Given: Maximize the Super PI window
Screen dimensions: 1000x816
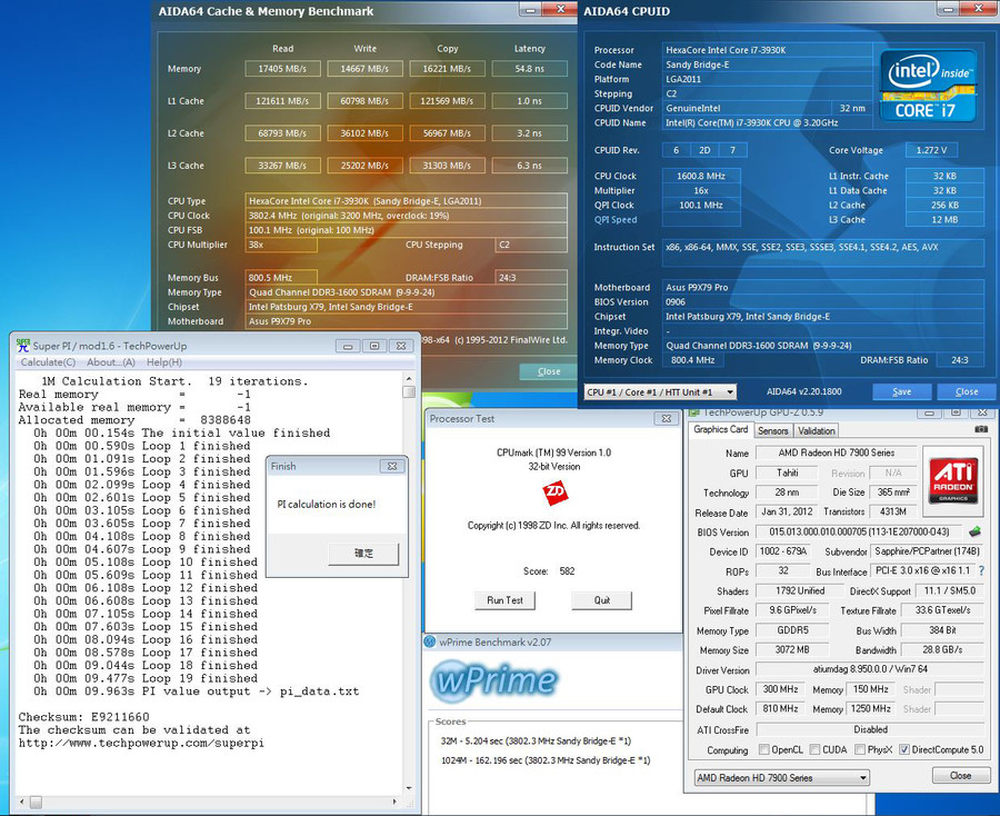Looking at the screenshot, I should click(374, 346).
